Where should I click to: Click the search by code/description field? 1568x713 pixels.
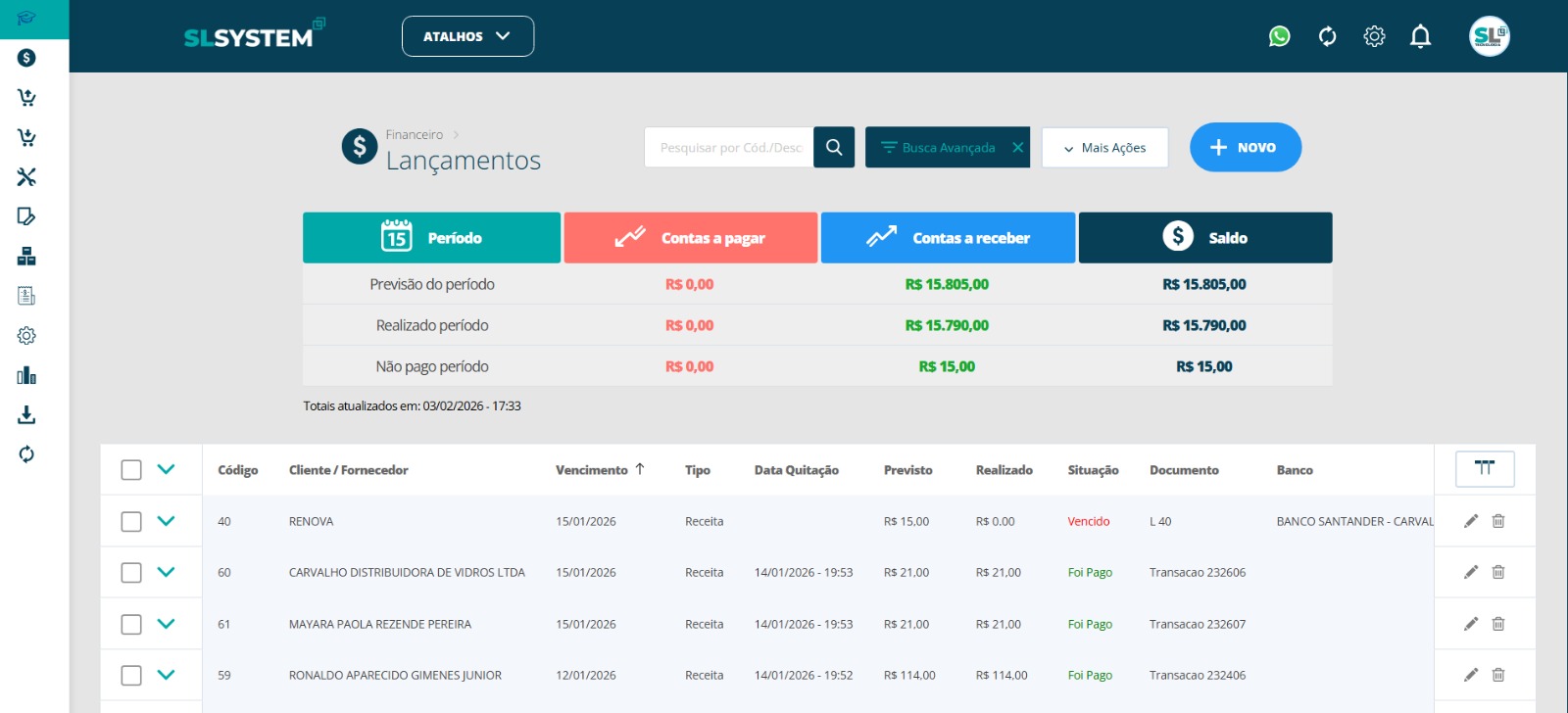[x=729, y=148]
